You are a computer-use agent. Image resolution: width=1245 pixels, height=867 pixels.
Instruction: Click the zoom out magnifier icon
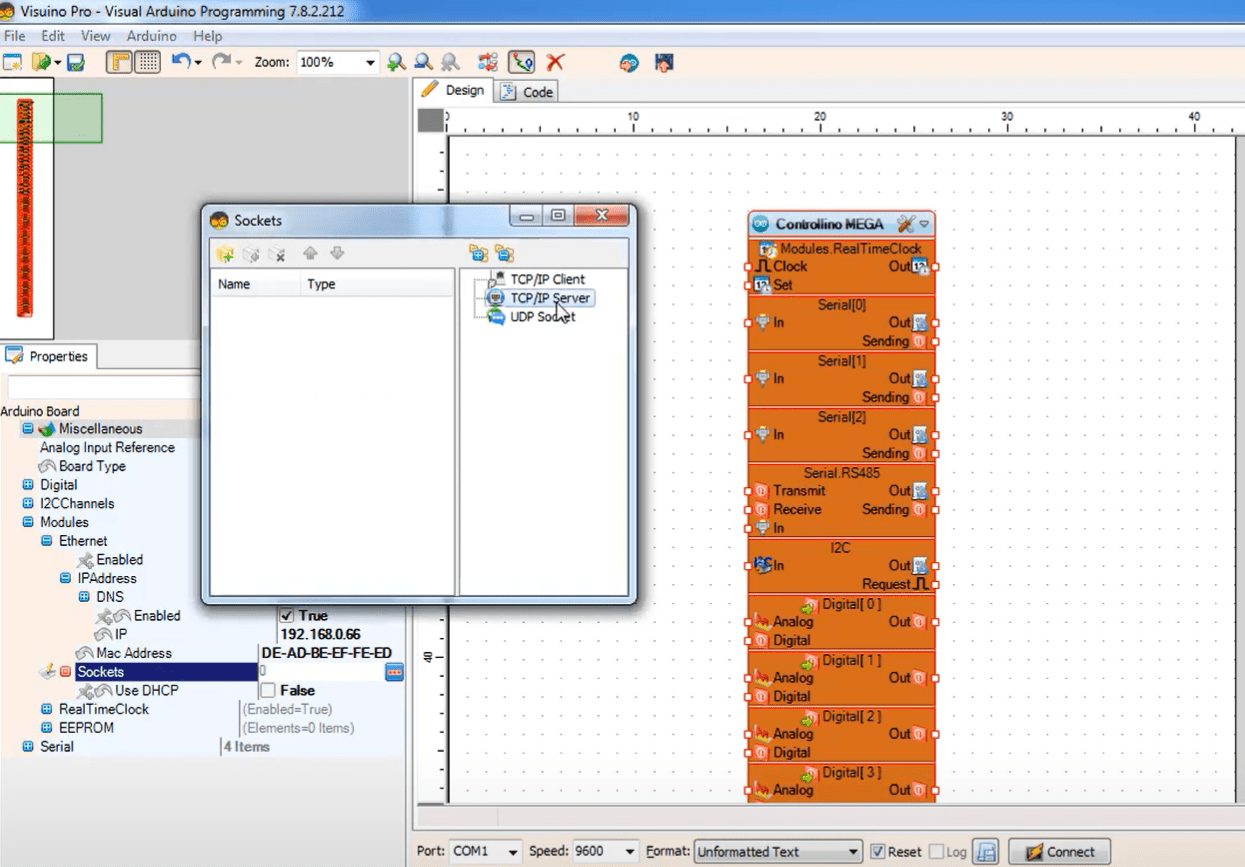point(424,62)
